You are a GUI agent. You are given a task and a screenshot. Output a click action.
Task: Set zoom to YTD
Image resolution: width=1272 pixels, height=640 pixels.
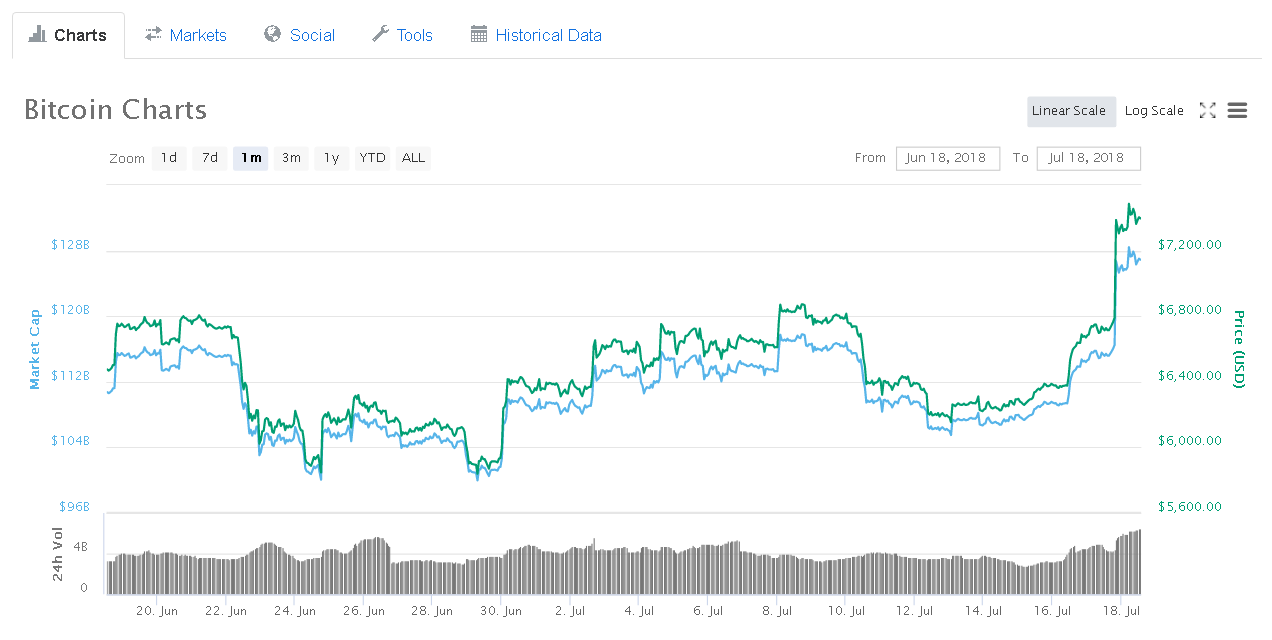click(373, 158)
